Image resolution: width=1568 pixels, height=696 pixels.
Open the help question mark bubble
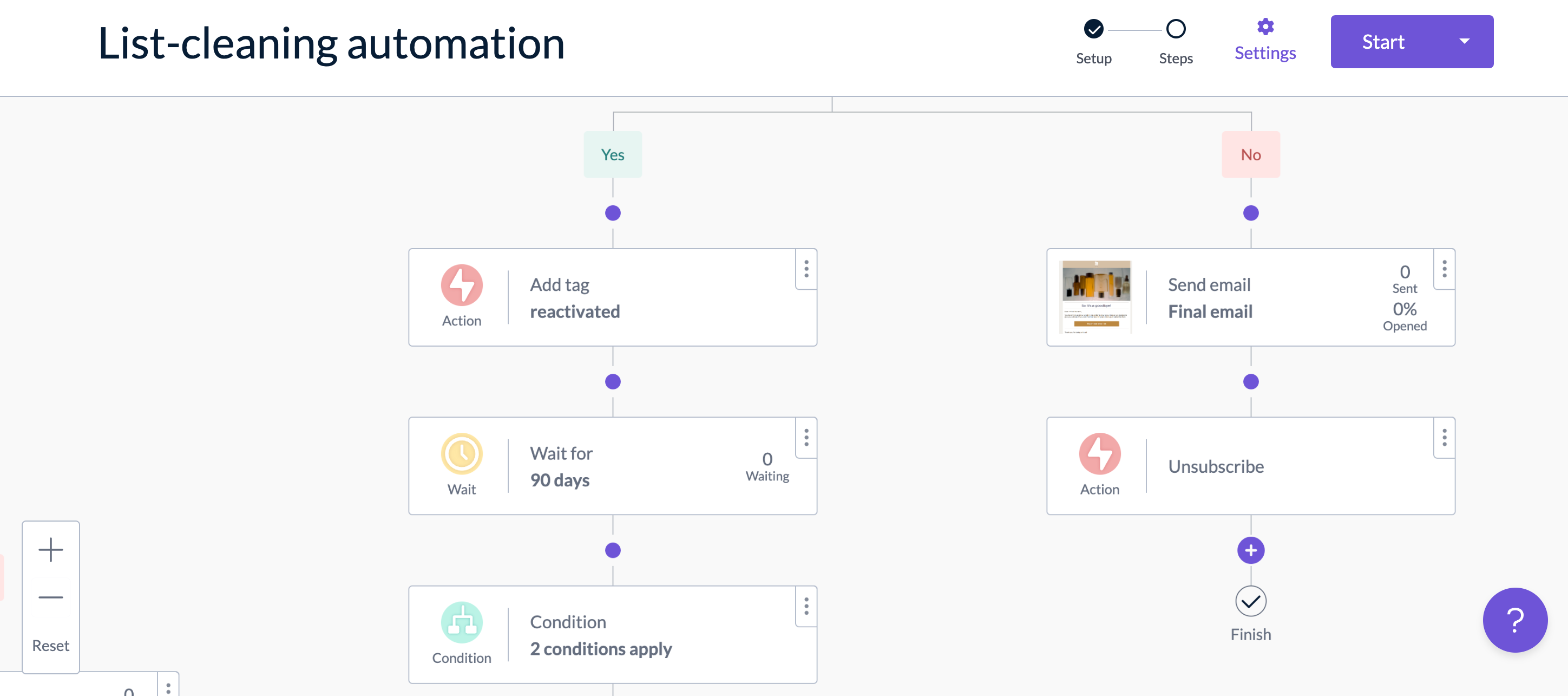(x=1515, y=620)
